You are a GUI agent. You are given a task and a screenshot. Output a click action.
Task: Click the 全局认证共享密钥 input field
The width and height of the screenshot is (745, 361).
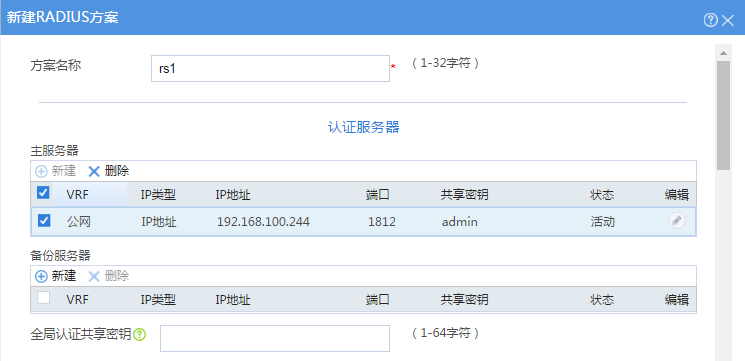(275, 338)
